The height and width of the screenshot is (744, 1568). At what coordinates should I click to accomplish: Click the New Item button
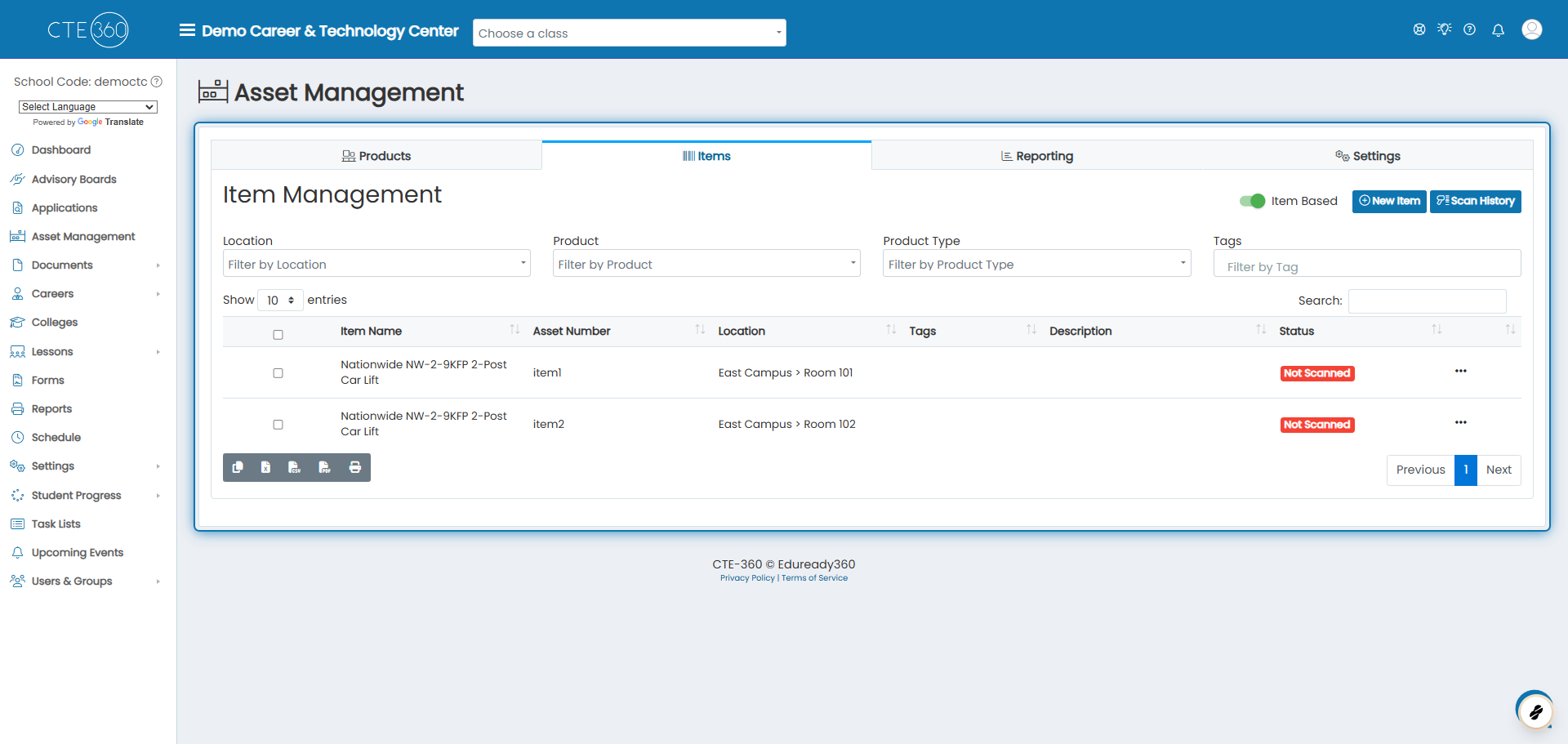(1389, 201)
